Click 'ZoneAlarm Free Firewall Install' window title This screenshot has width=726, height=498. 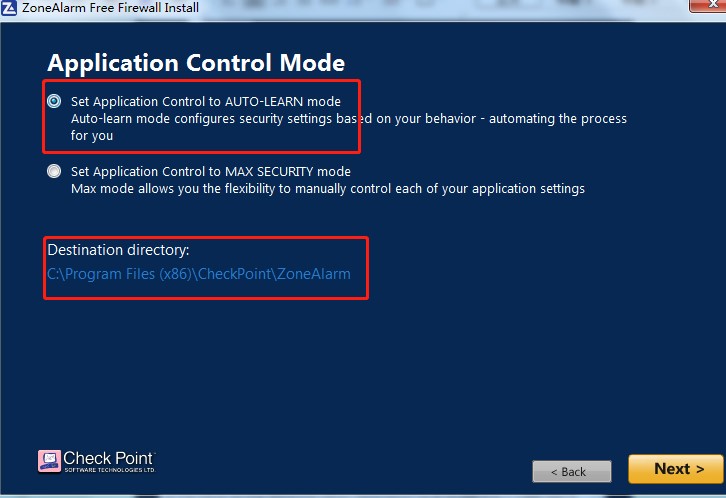click(x=110, y=7)
